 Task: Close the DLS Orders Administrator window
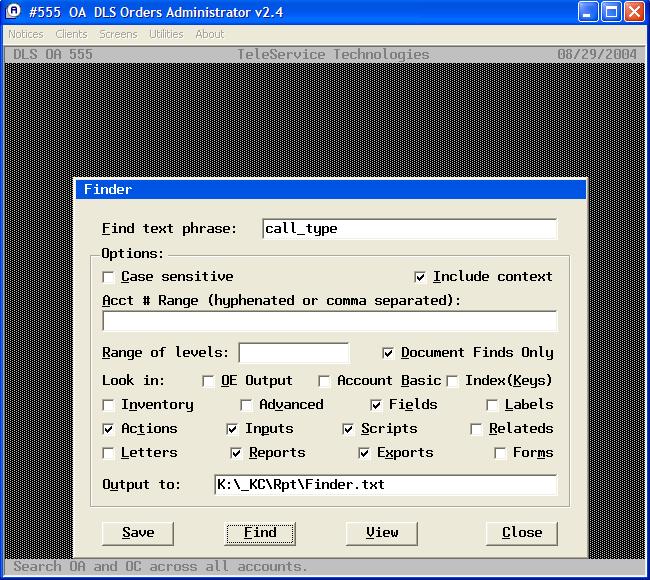(x=634, y=12)
